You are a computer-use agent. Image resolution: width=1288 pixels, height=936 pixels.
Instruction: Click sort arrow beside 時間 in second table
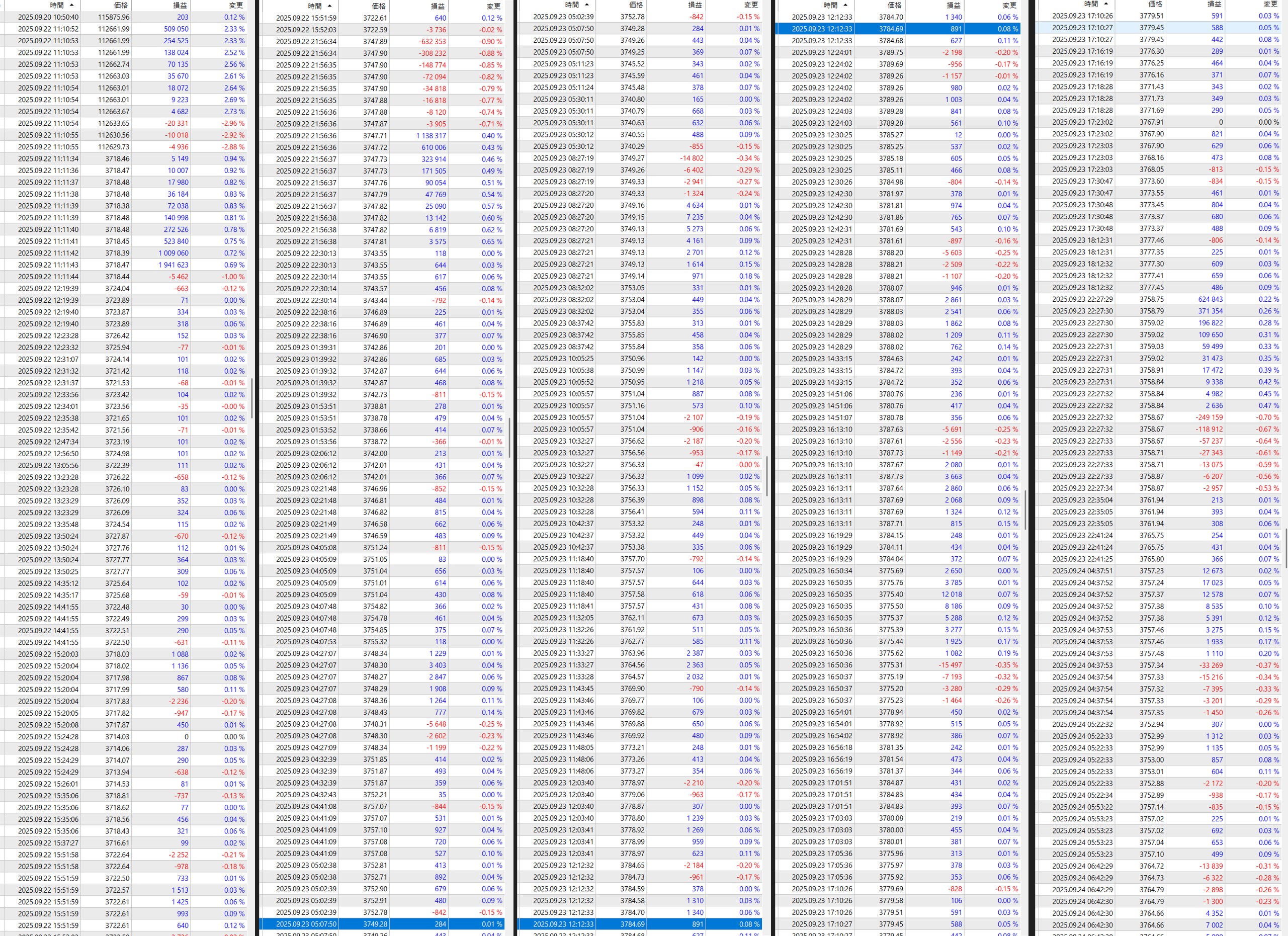tap(330, 6)
